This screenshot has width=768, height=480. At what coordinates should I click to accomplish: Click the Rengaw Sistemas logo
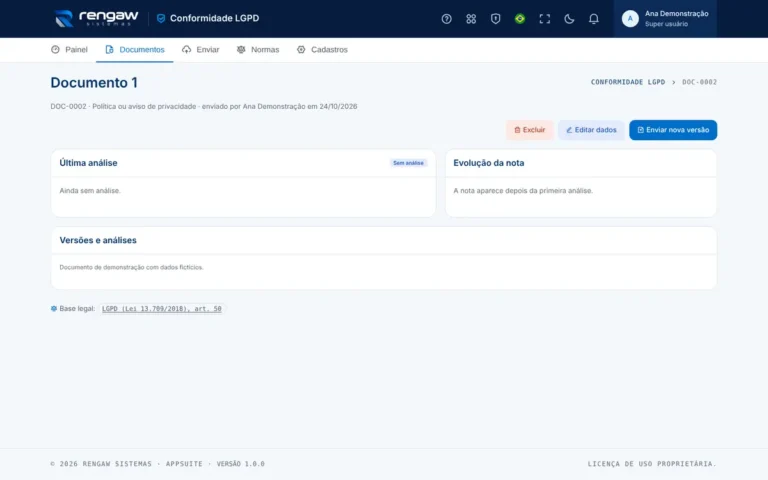click(96, 19)
